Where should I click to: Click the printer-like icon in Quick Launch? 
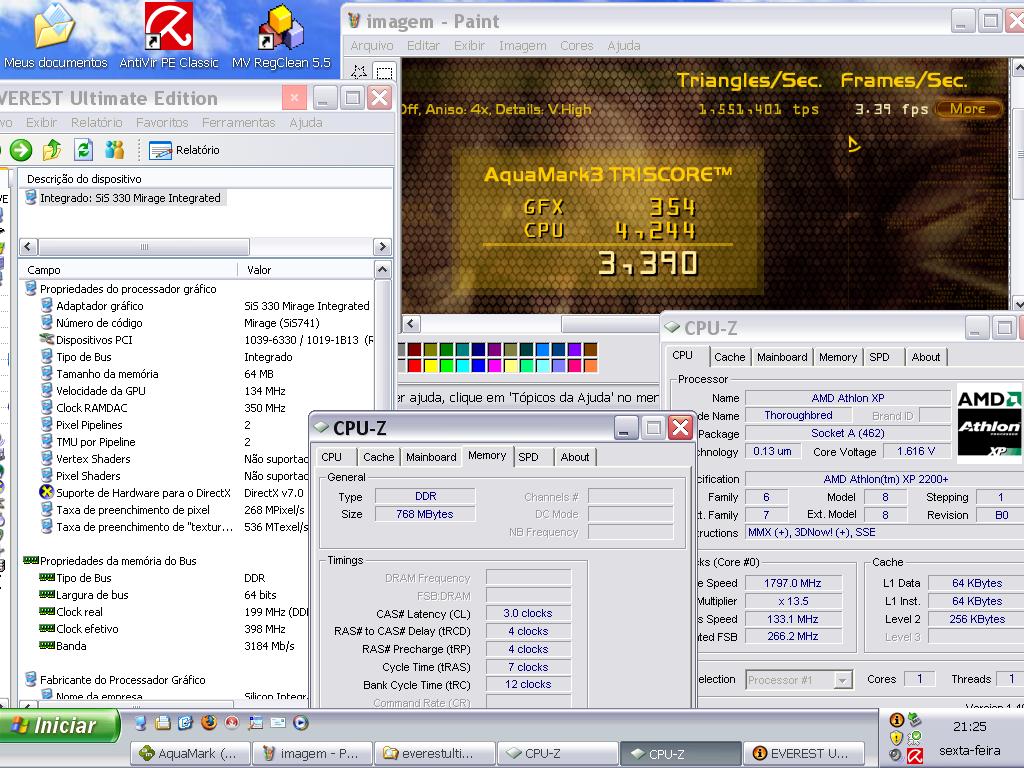163,722
